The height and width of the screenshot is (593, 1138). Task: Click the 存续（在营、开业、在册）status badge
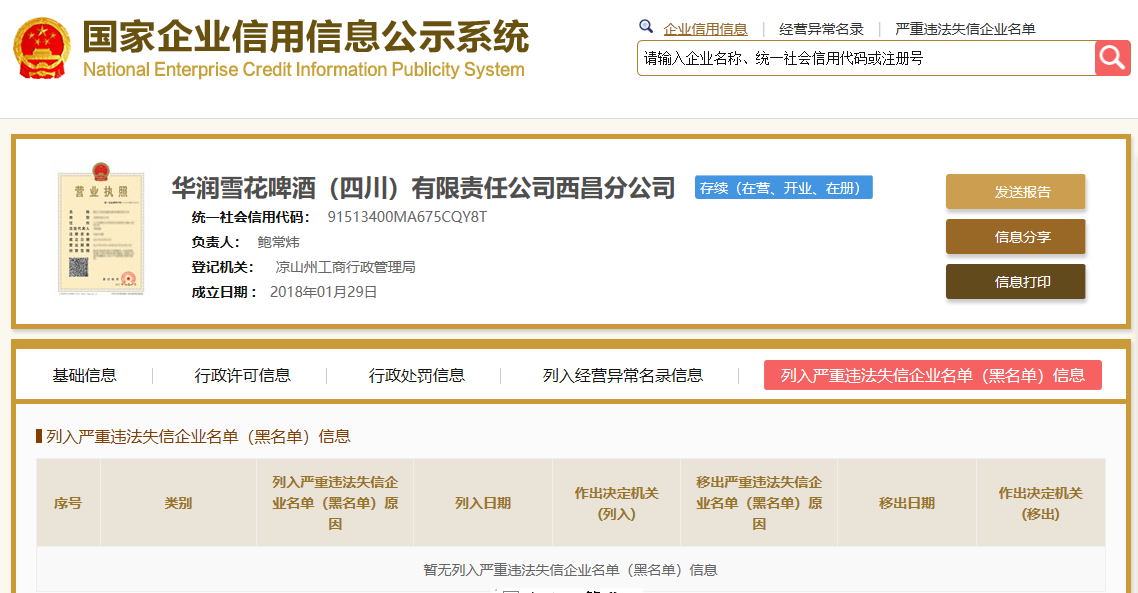(784, 188)
